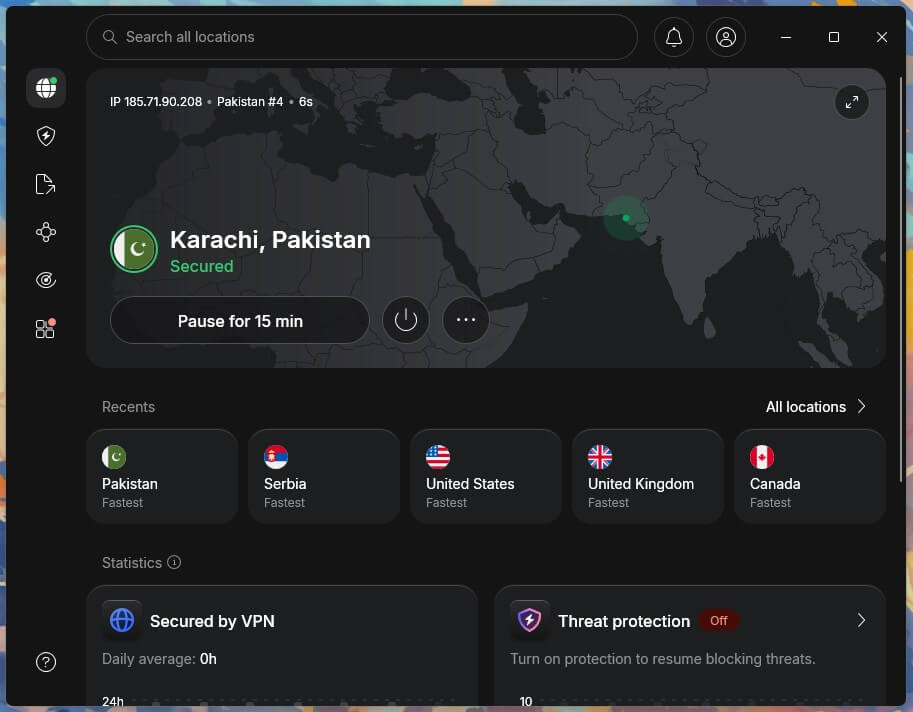Click the green server dot on map
Viewport: 913px width, 712px height.
(626, 218)
